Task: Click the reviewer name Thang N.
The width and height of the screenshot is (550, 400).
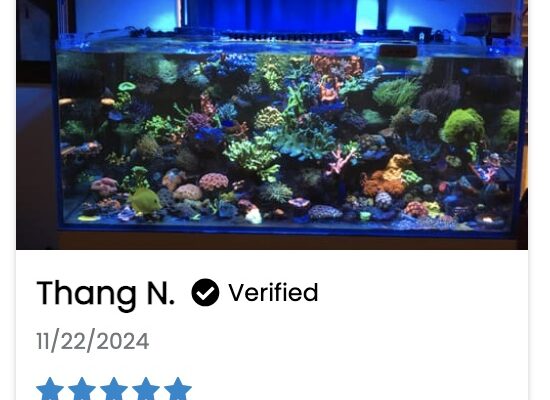Action: pos(105,293)
